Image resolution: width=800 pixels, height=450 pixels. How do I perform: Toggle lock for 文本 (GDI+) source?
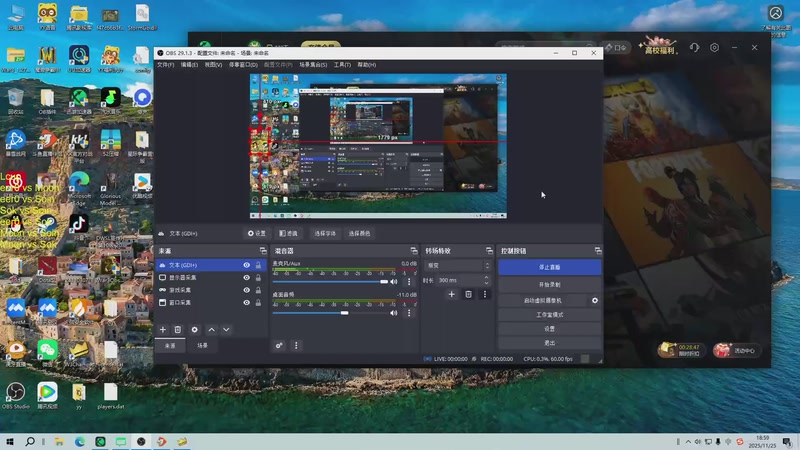(258, 265)
